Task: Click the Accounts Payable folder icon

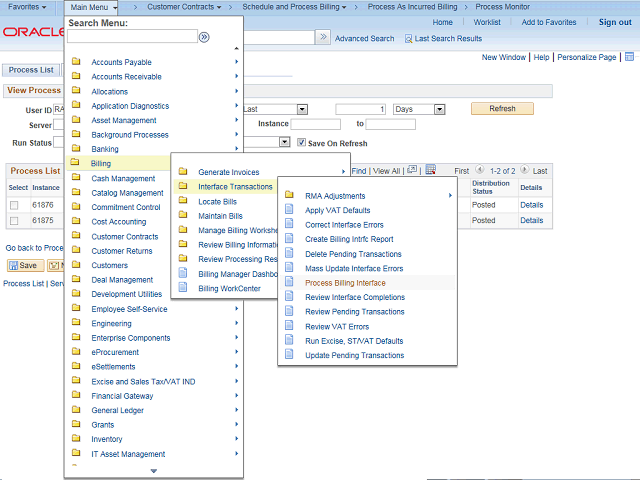Action: coord(76,62)
